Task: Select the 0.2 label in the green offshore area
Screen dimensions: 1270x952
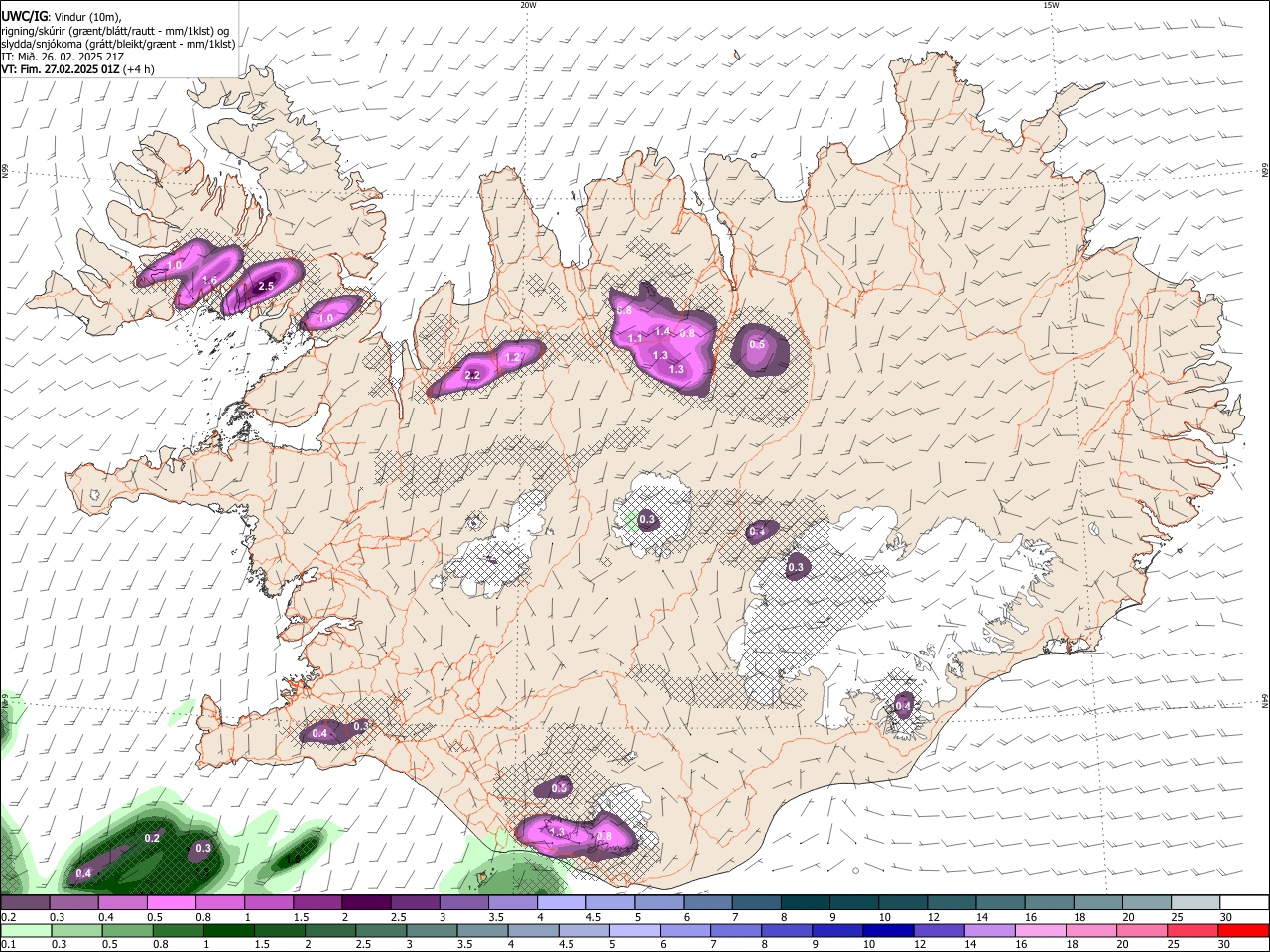Action: point(152,838)
